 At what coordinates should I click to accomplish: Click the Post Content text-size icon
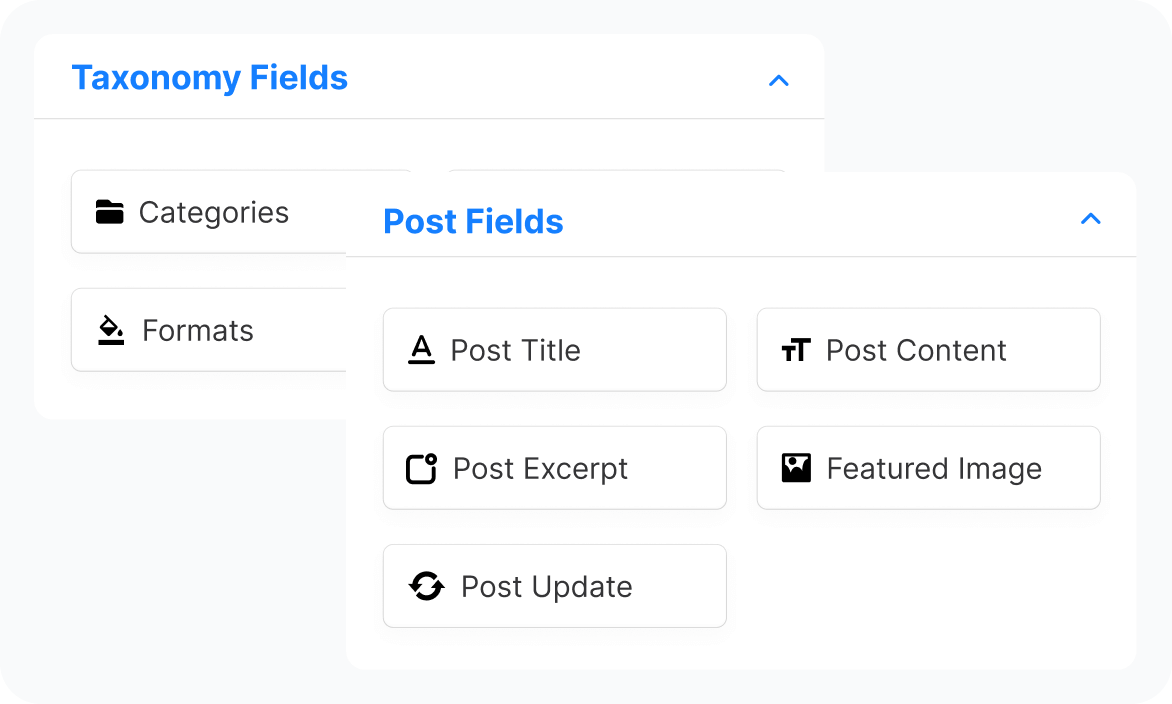(x=795, y=350)
